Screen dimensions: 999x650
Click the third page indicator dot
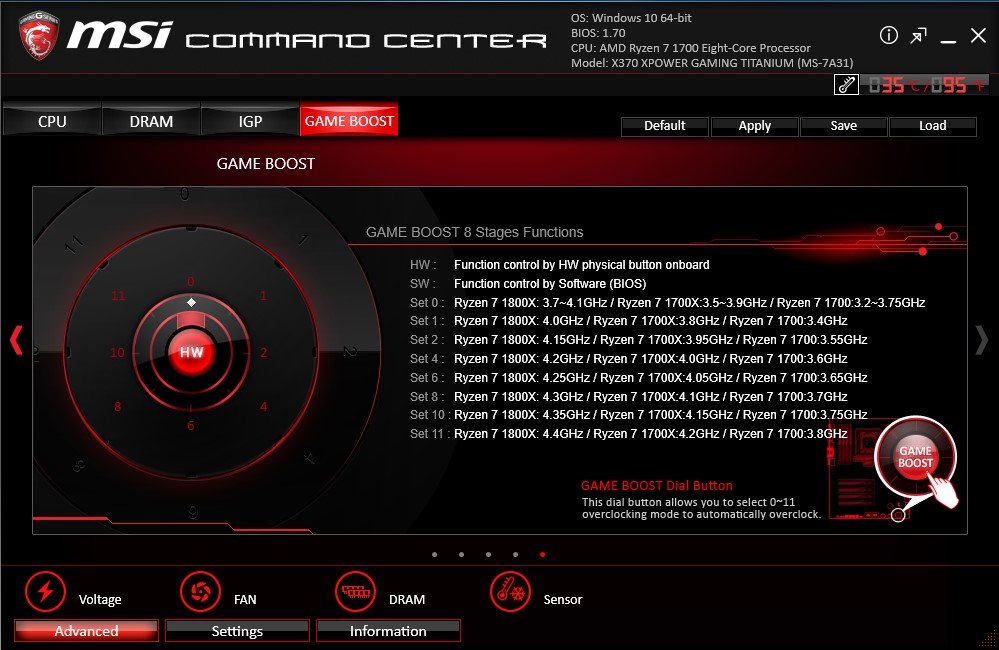(x=488, y=554)
